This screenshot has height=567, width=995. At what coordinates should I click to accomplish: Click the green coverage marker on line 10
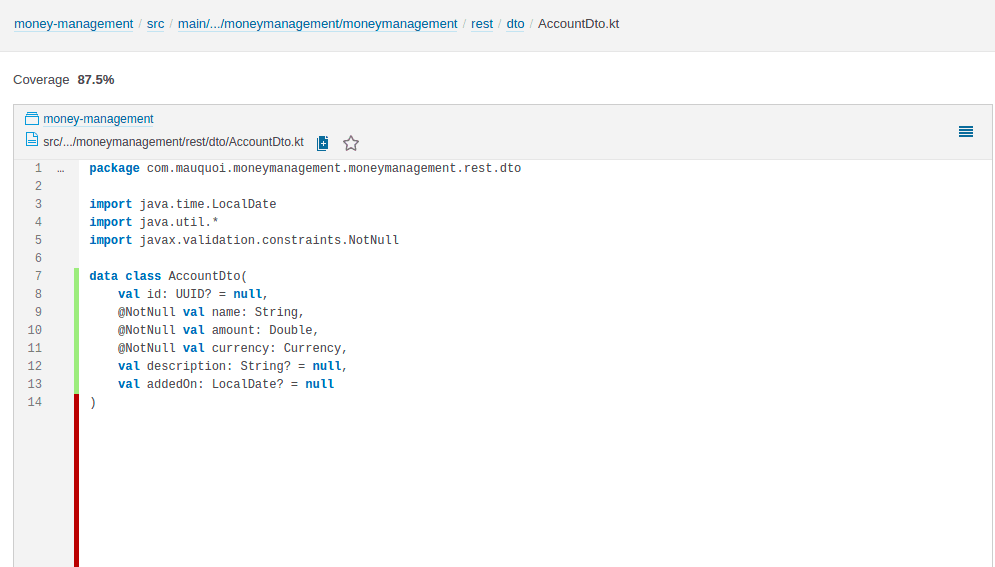point(76,330)
